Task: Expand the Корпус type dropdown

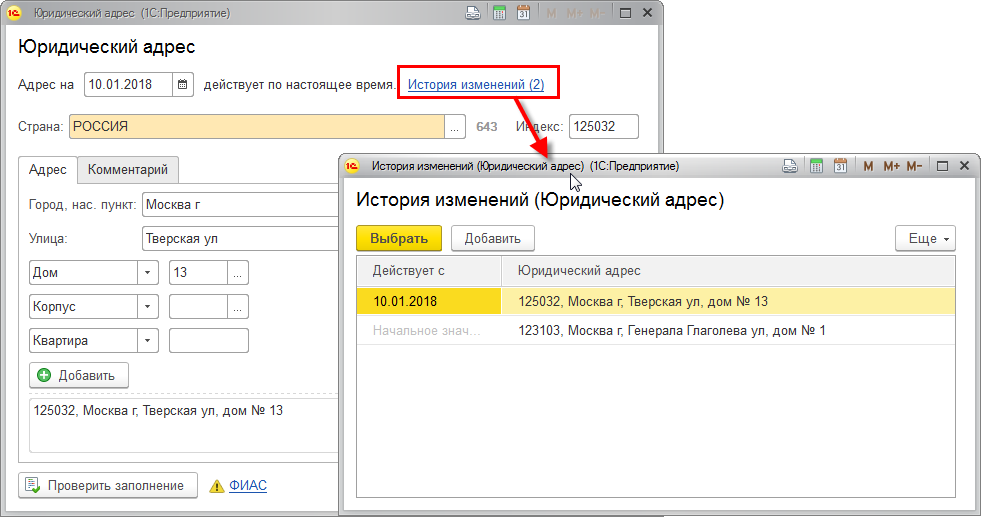Action: (148, 306)
